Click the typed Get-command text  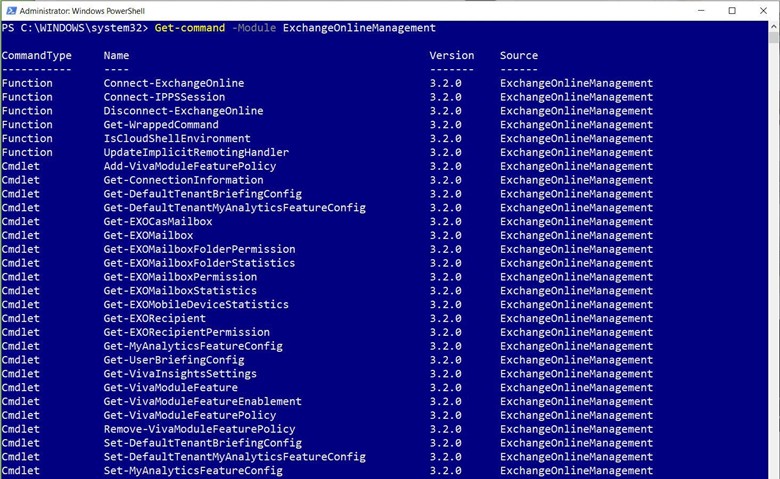190,28
